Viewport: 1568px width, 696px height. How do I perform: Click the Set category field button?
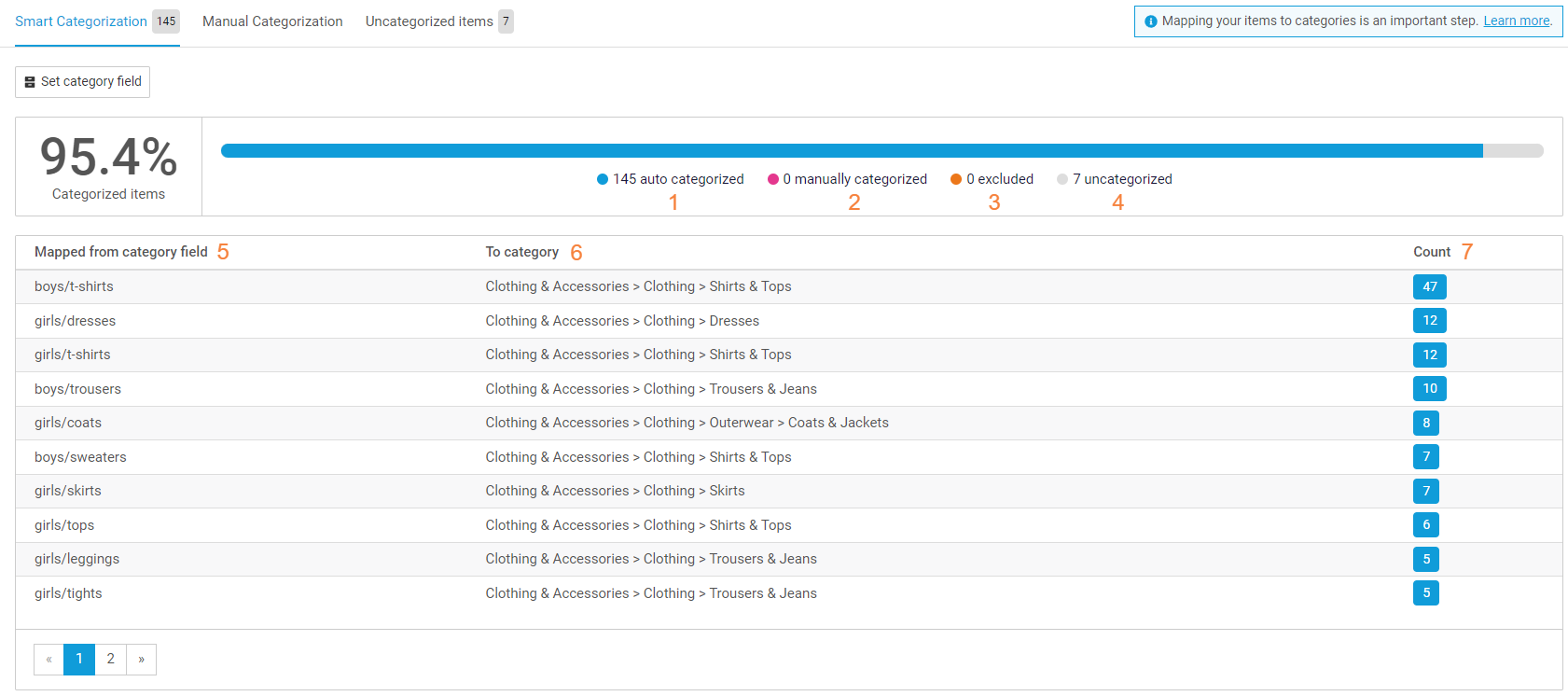(82, 82)
